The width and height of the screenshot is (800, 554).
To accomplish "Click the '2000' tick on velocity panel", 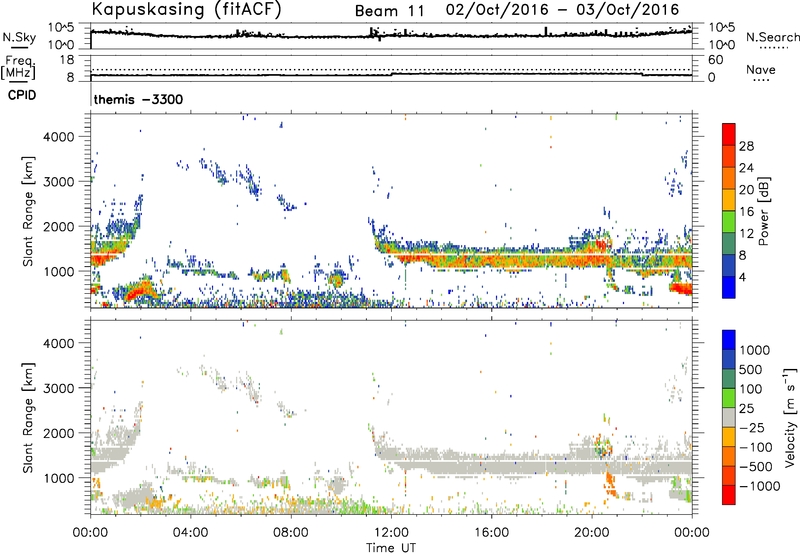I will (59, 433).
